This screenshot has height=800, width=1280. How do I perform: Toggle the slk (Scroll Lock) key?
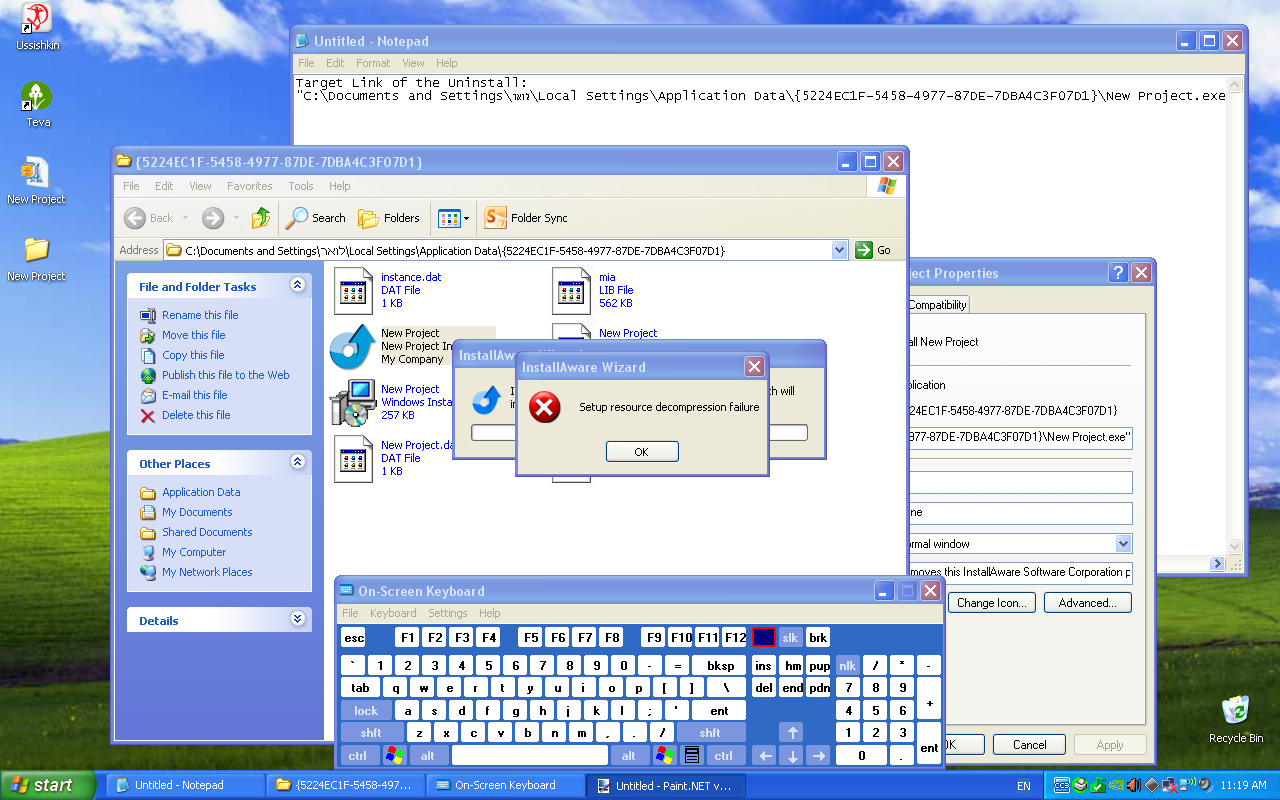tap(790, 637)
